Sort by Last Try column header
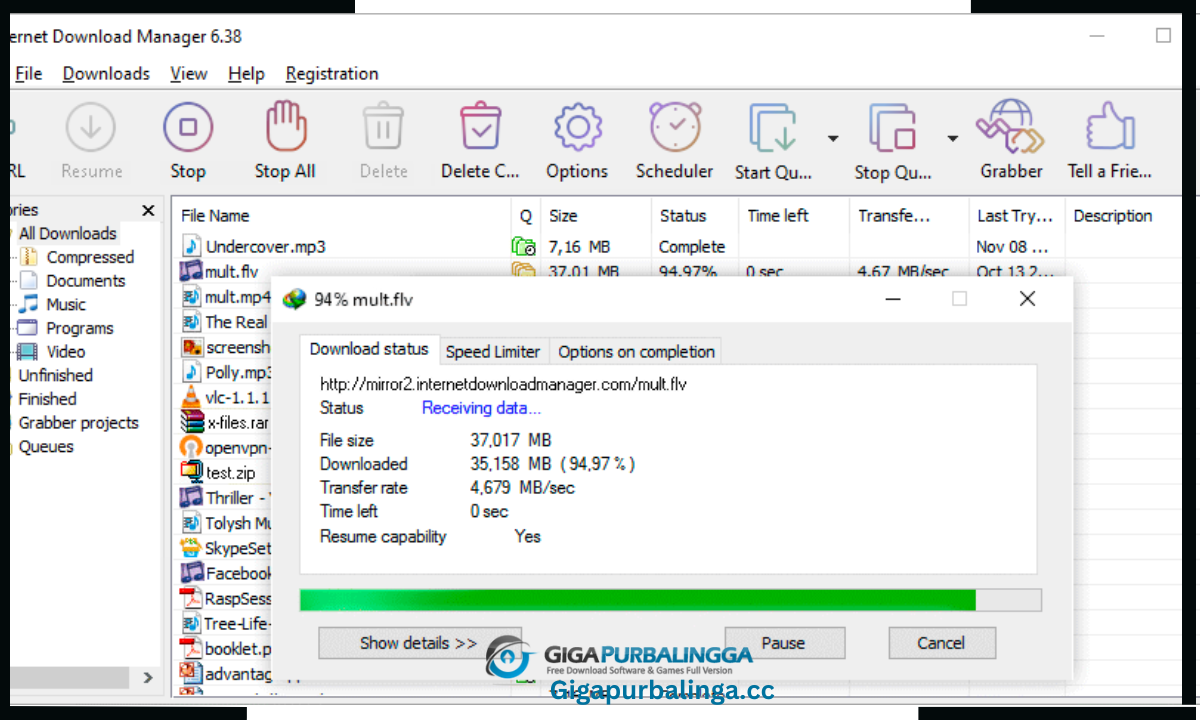The height and width of the screenshot is (720, 1200). point(1017,216)
